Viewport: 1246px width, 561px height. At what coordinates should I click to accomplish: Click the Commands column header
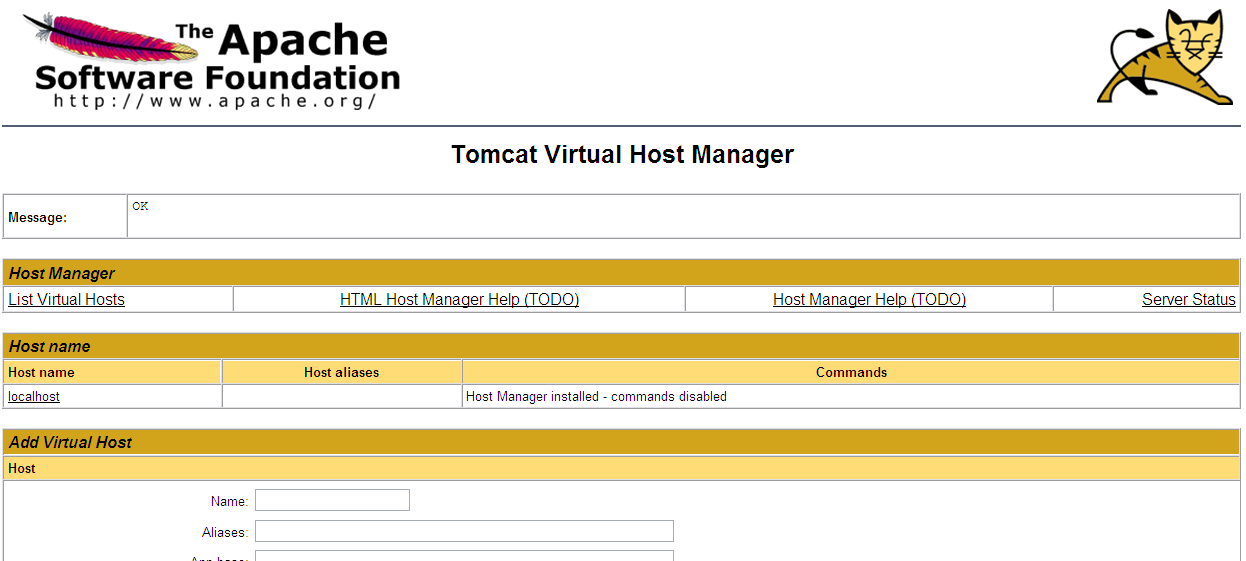[x=851, y=373]
